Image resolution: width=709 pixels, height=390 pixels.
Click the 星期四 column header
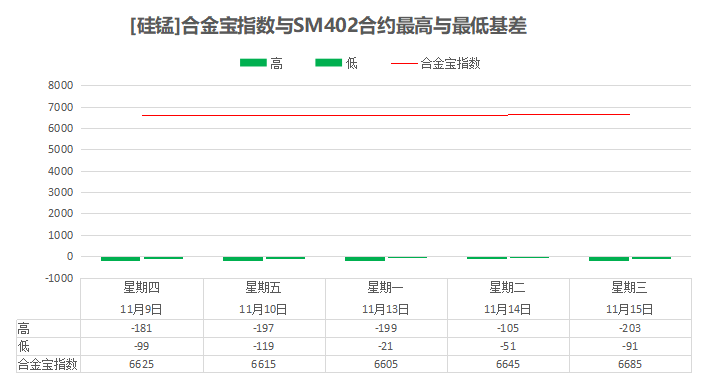pyautogui.click(x=142, y=287)
